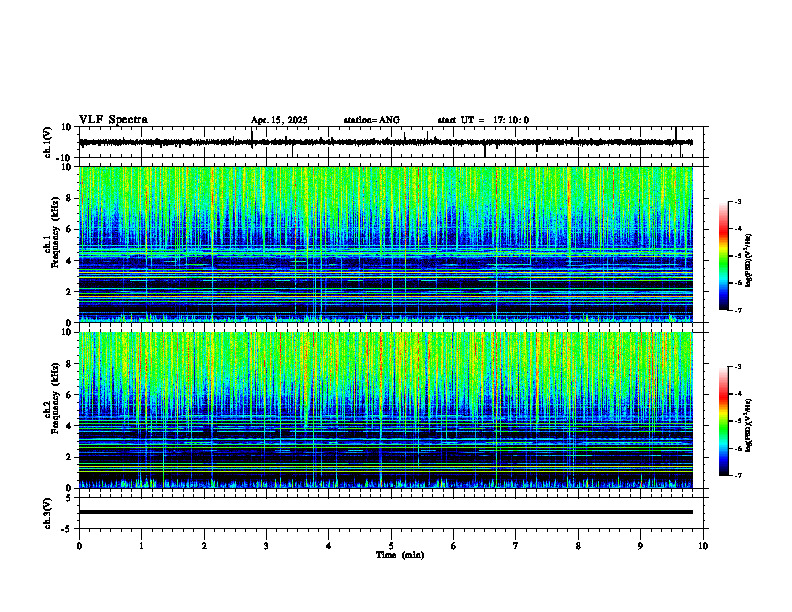The image size is (792, 612).
Task: Click the "-3" label on ch.1 color bar
Action: pos(737,201)
